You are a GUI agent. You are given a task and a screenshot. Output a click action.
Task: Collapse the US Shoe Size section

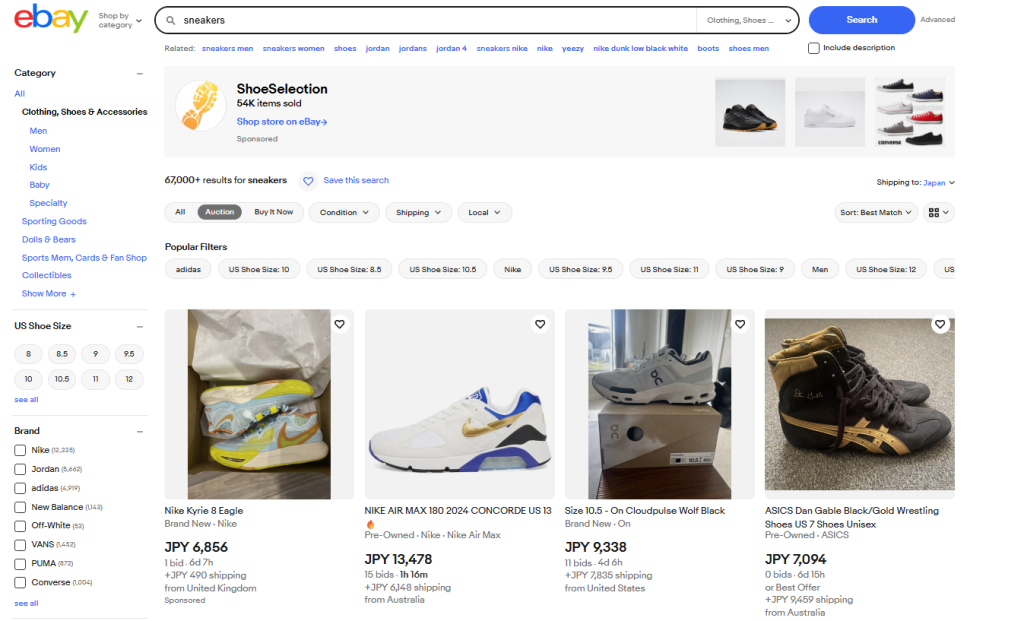pos(140,326)
